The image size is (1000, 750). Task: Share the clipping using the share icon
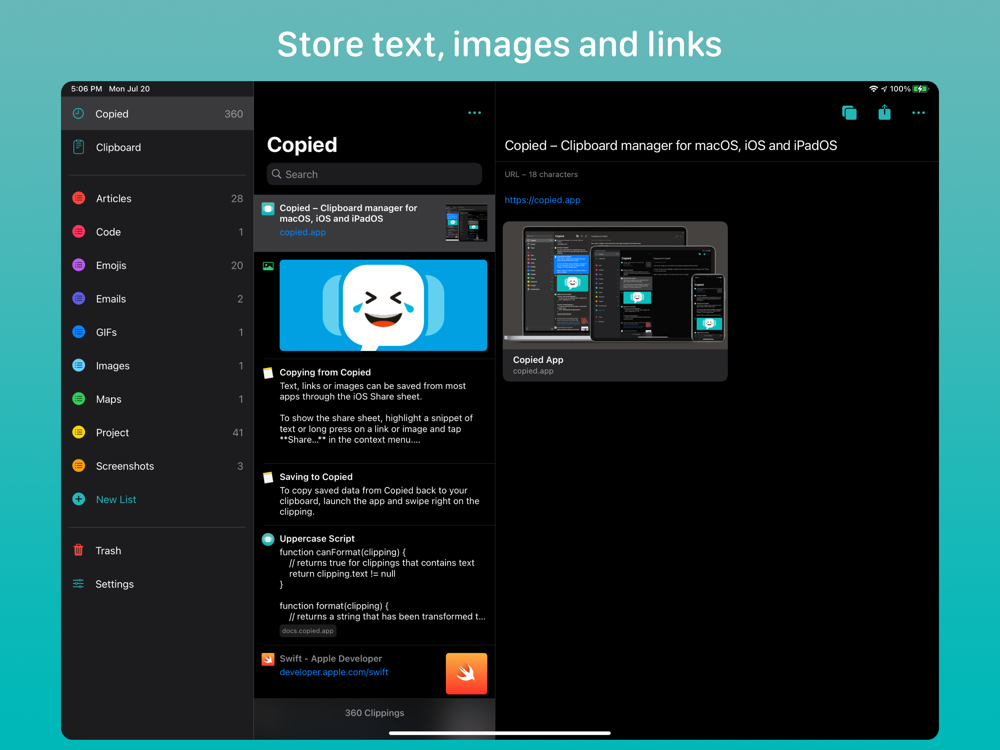[884, 112]
